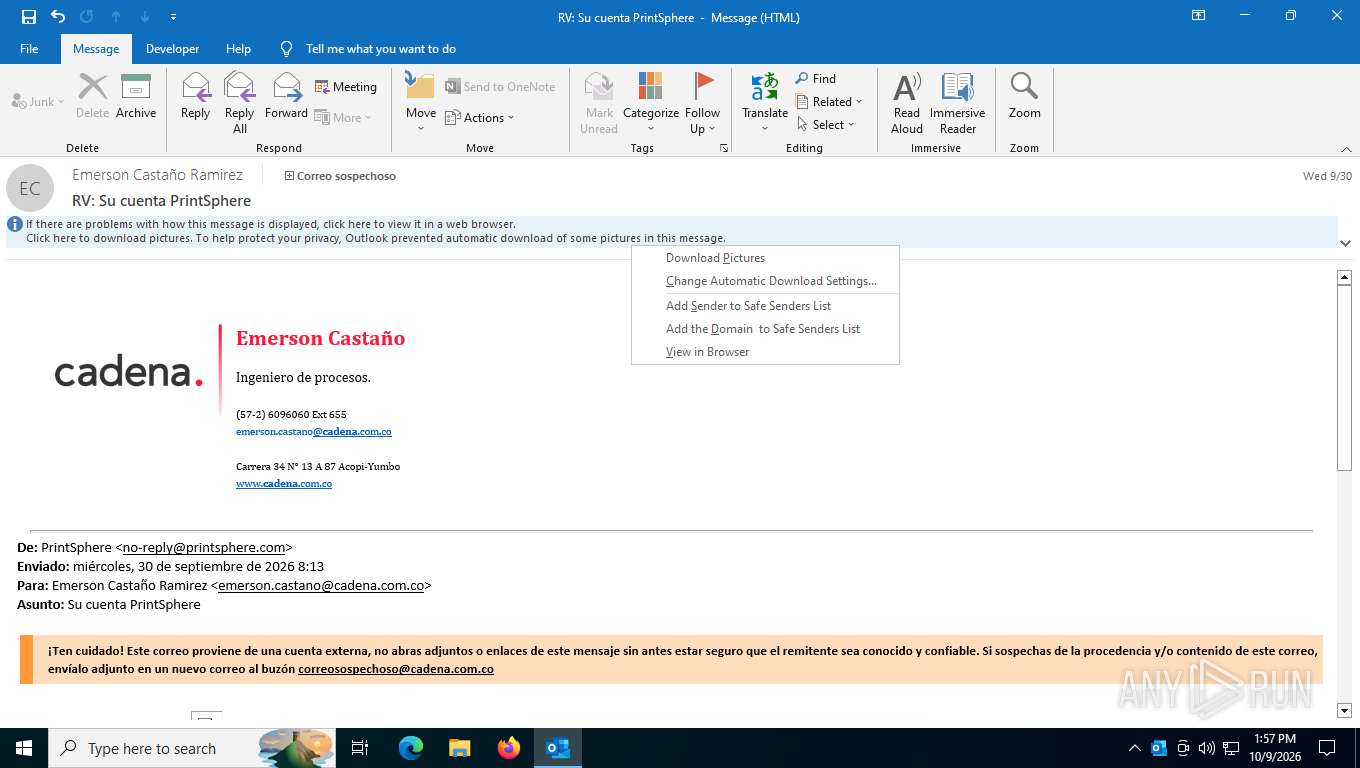Open the www.cadena.com.co link

pyautogui.click(x=284, y=484)
